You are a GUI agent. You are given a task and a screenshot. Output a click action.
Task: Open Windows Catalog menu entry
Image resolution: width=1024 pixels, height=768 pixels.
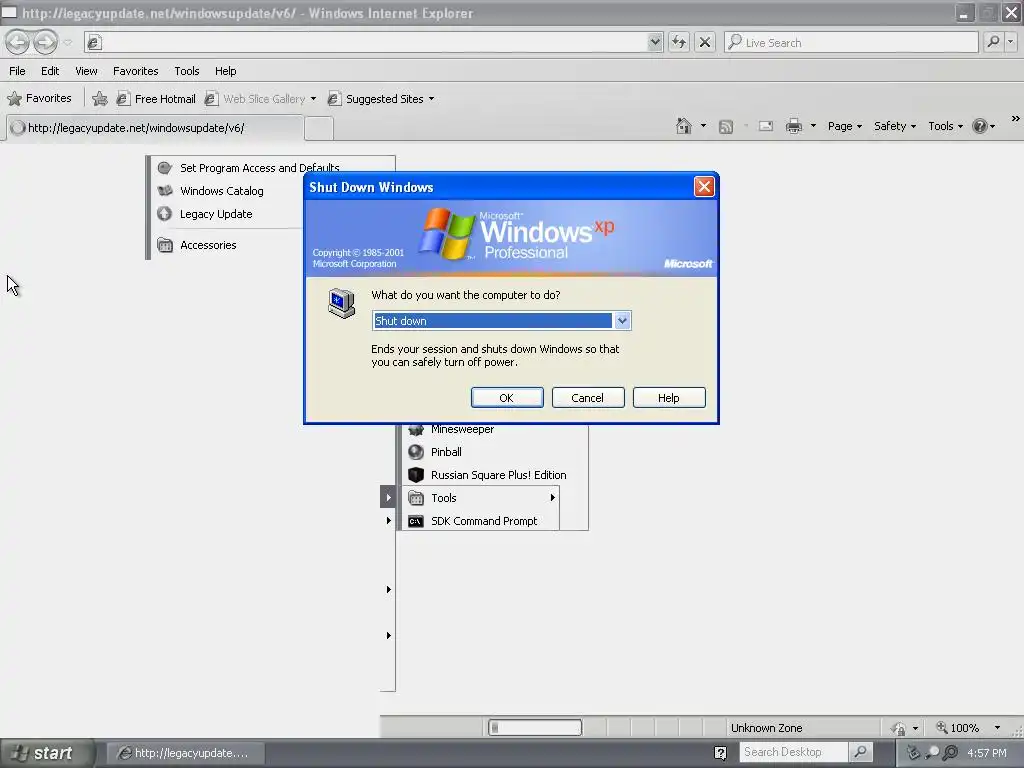point(221,191)
